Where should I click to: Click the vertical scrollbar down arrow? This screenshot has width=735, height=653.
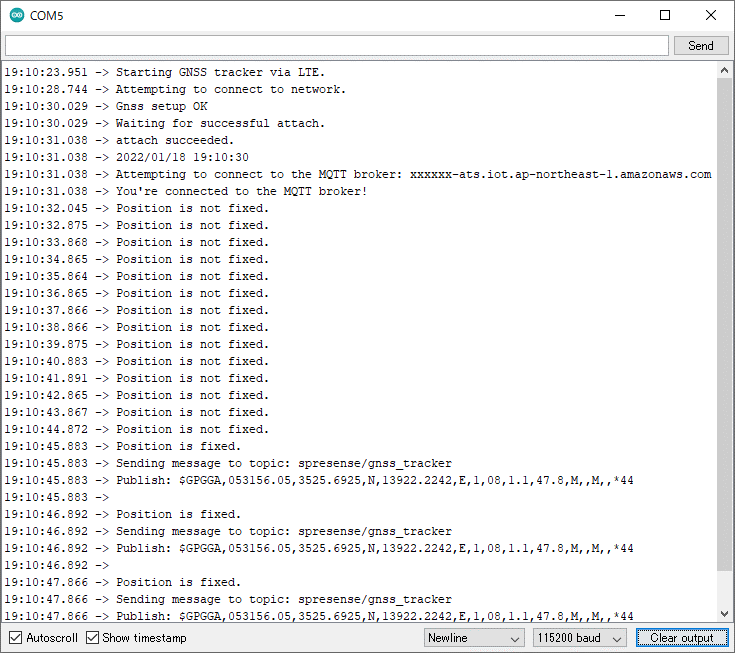(724, 613)
